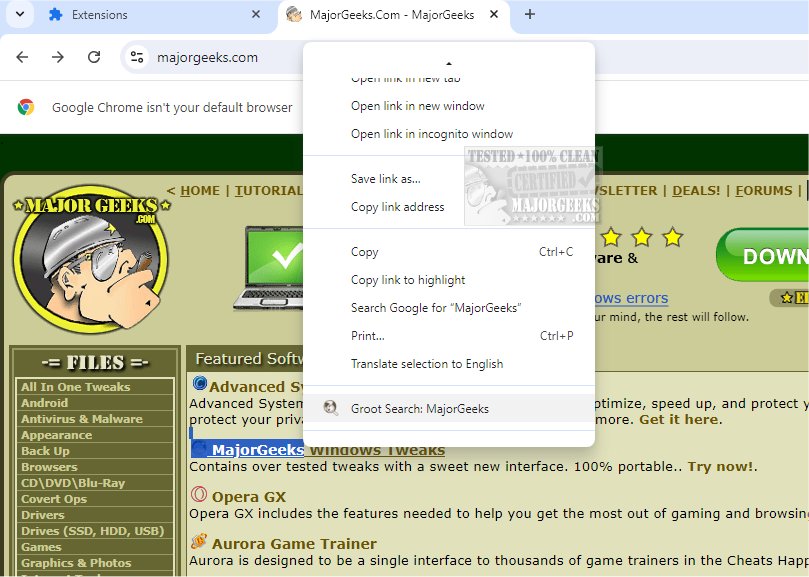Click the laptop checkmark ad image
809x577 pixels.
click(268, 268)
